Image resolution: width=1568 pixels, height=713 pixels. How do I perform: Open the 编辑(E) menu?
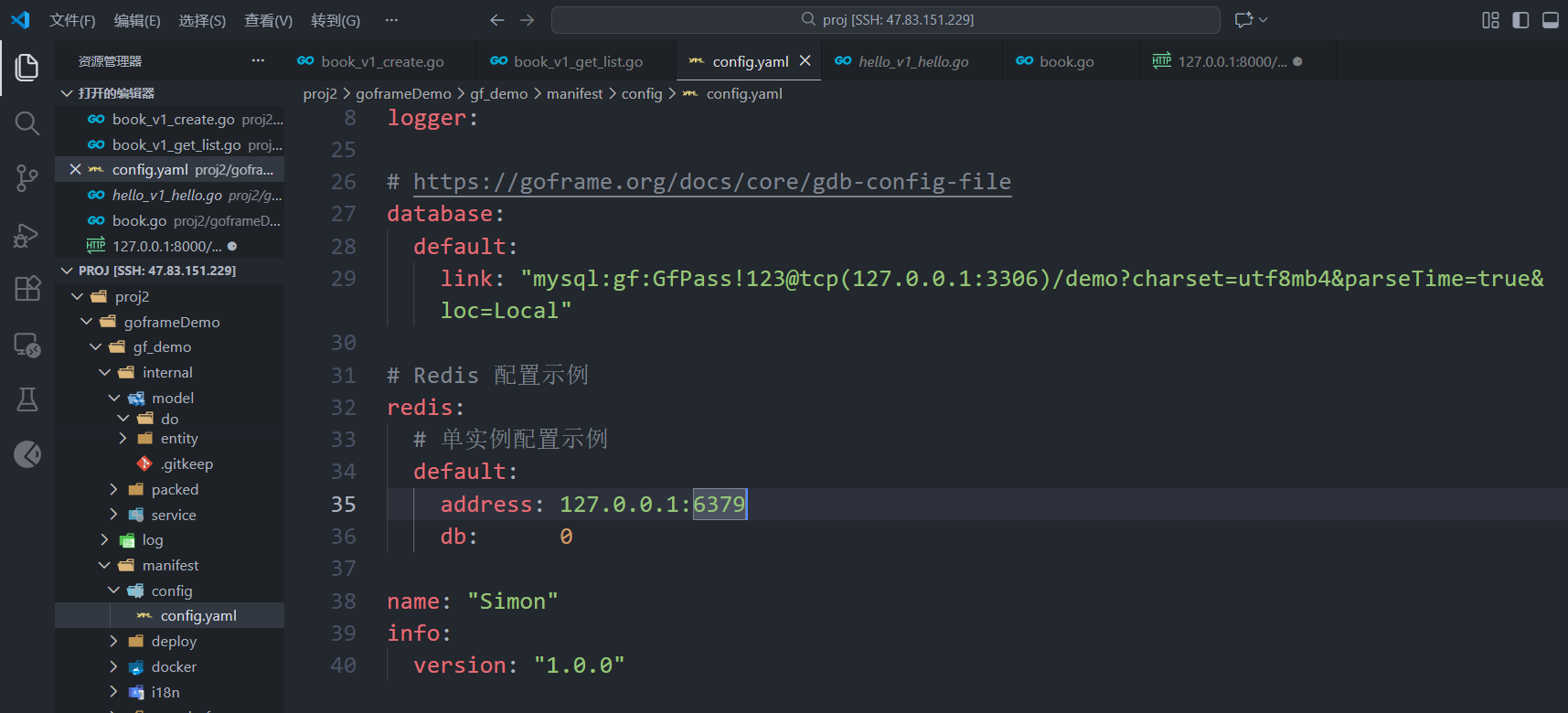[137, 20]
